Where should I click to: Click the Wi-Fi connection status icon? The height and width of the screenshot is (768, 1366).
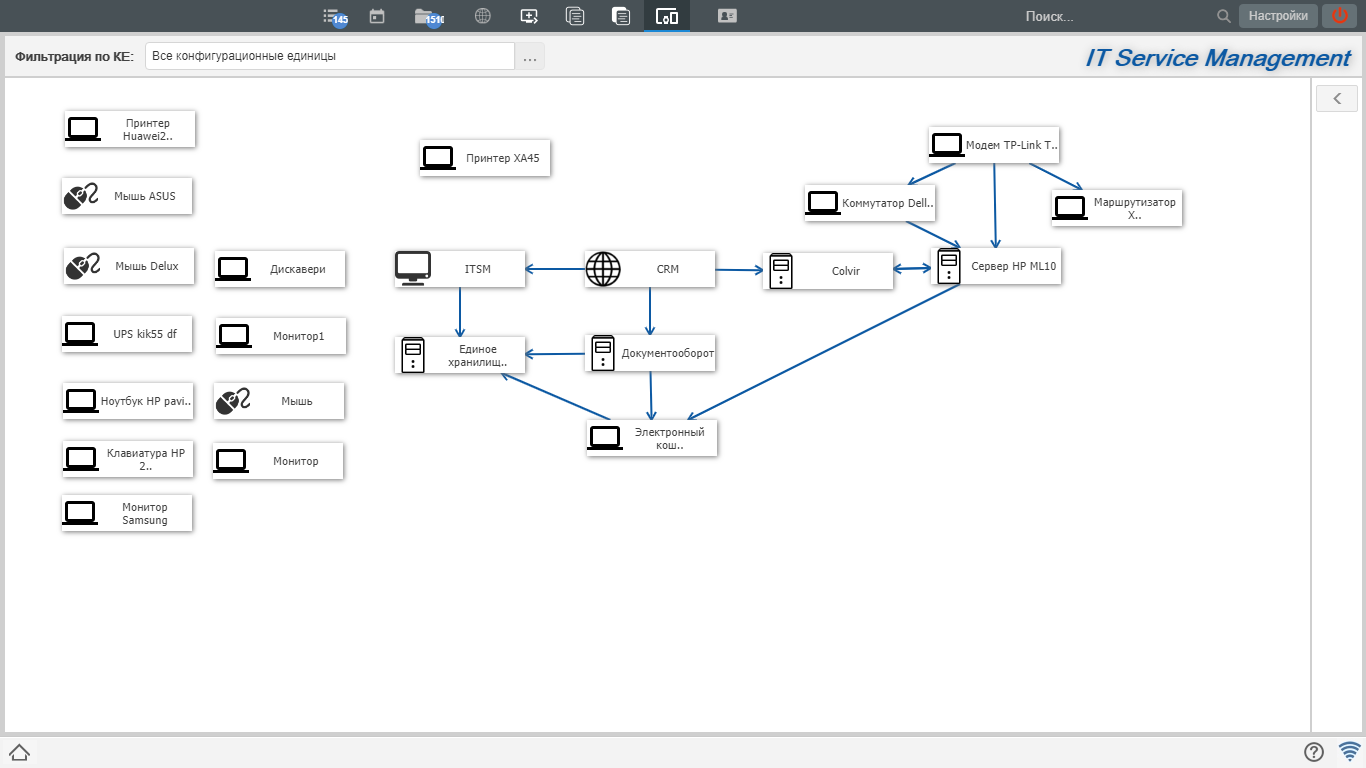click(x=1350, y=751)
